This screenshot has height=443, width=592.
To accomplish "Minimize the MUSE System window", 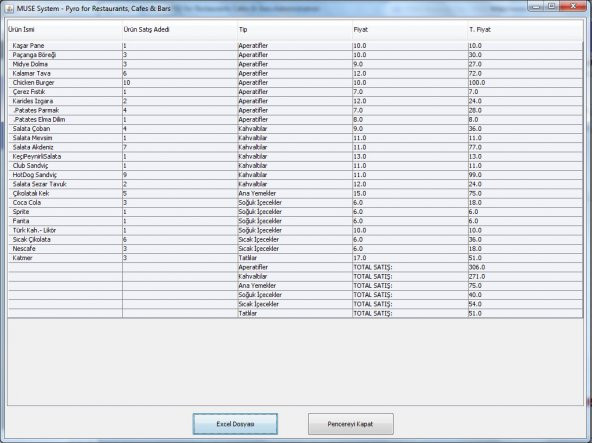I will point(537,6).
